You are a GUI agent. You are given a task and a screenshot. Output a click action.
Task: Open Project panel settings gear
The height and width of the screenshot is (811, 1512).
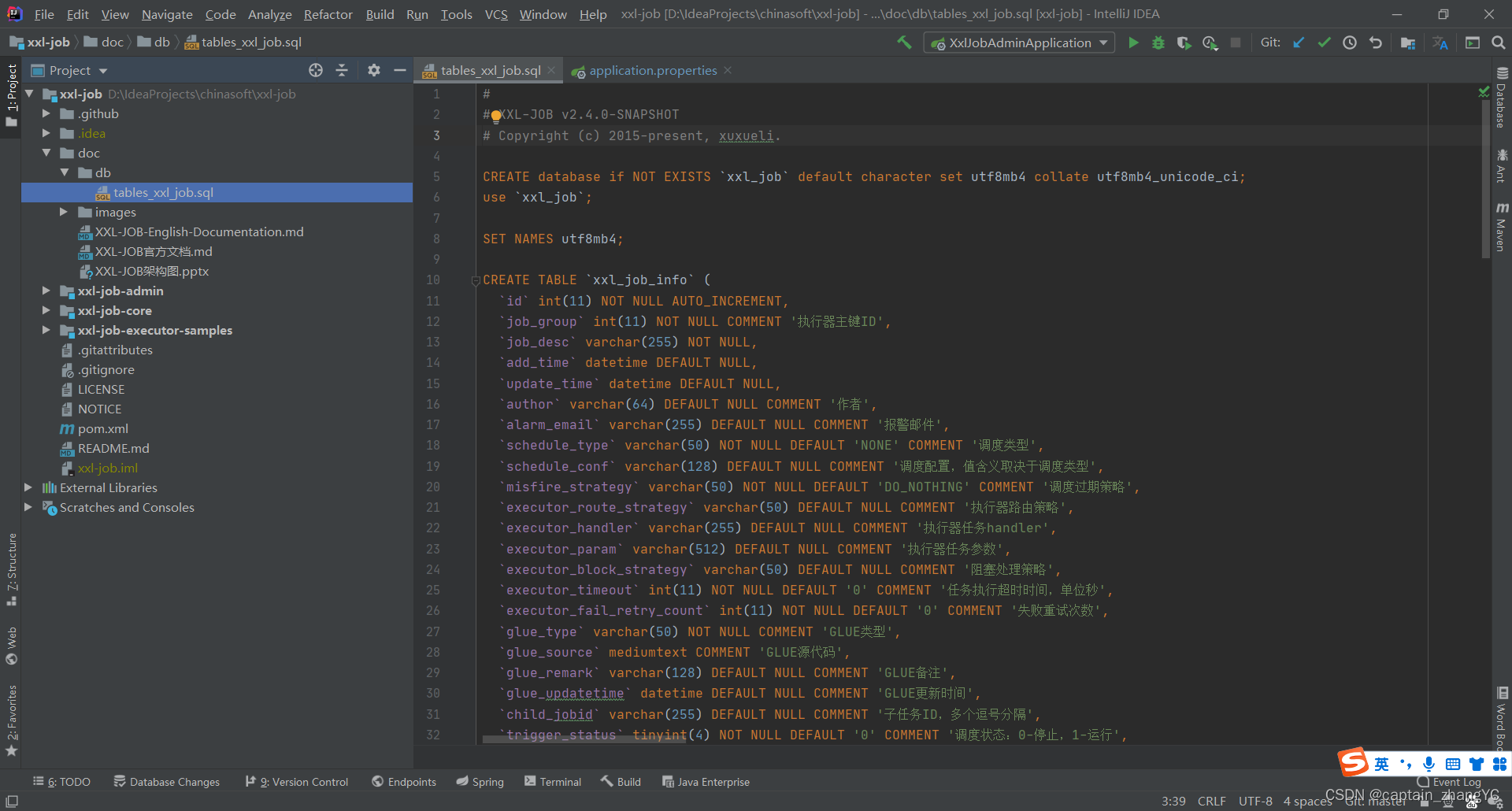(374, 70)
